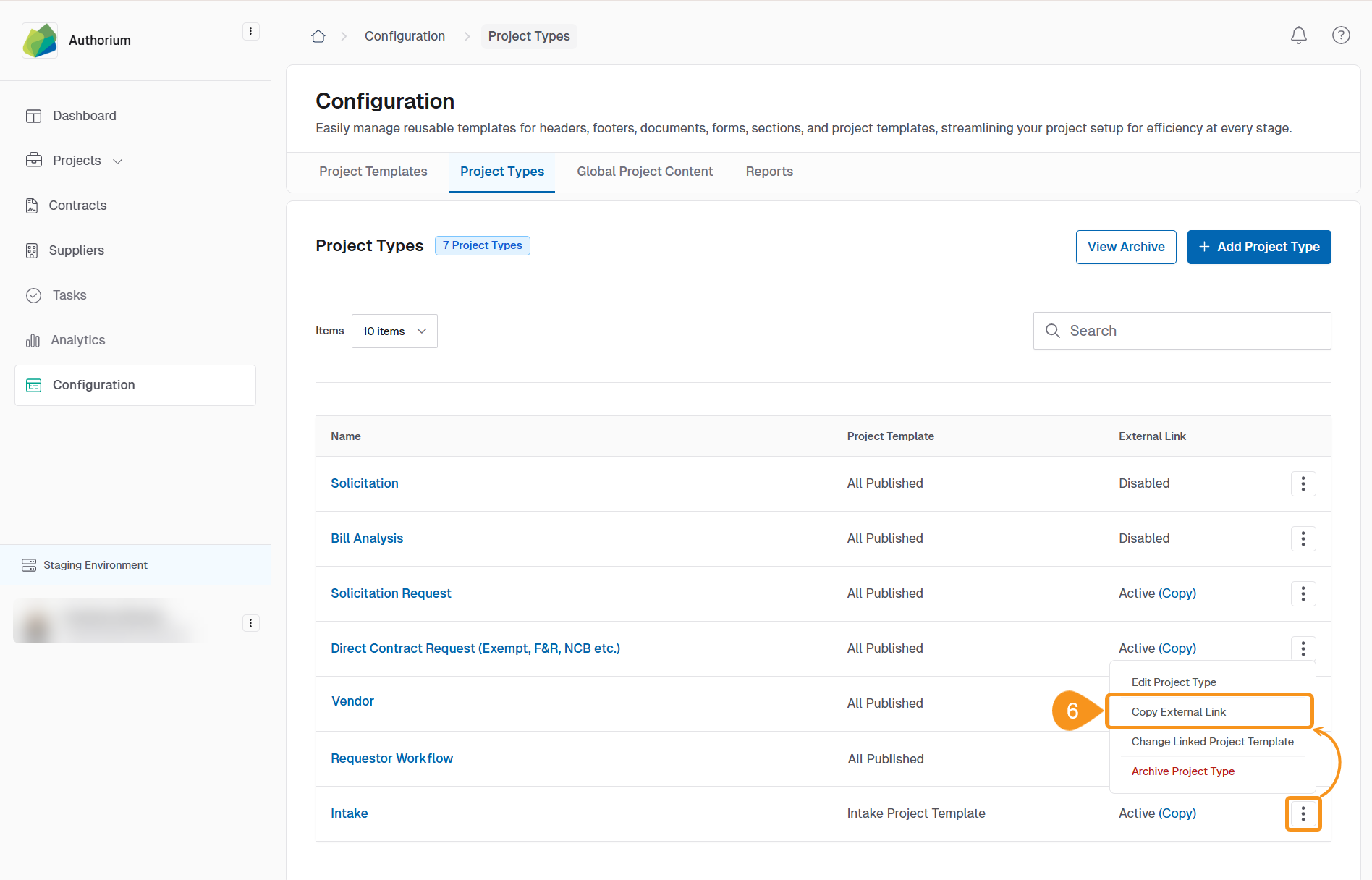1372x880 pixels.
Task: Click the View Archive button
Action: tap(1125, 247)
